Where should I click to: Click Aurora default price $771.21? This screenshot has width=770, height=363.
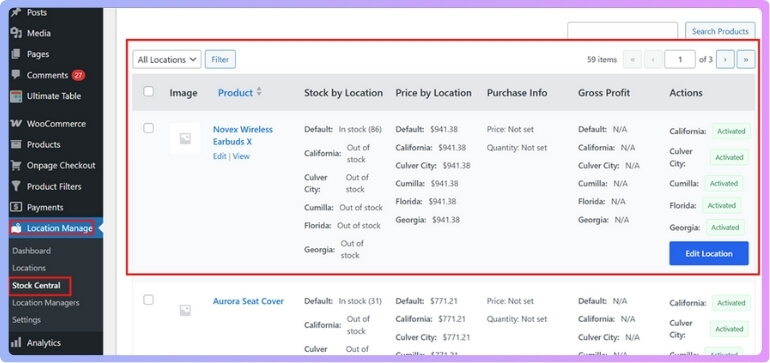443,301
